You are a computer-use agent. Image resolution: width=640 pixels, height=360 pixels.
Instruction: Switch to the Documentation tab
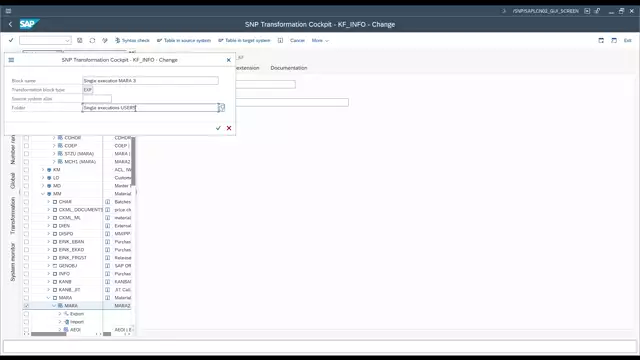(289, 68)
